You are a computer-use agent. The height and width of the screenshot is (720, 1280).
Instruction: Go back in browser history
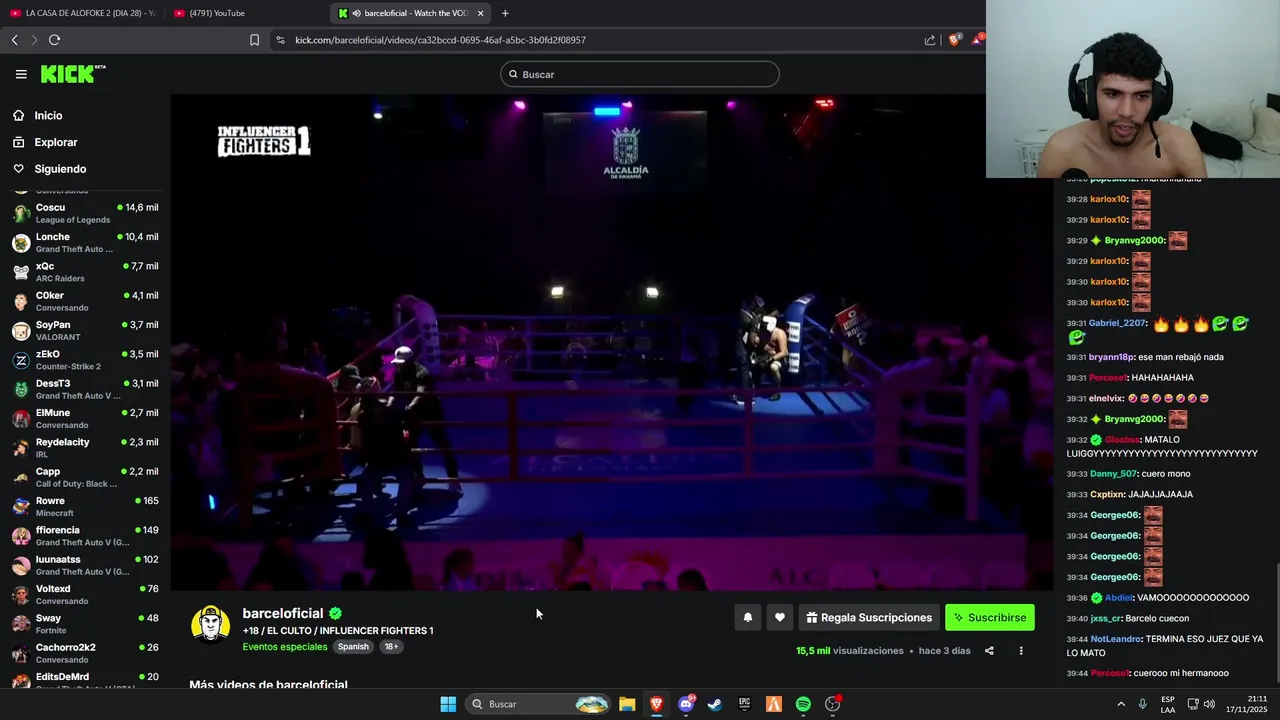click(15, 40)
